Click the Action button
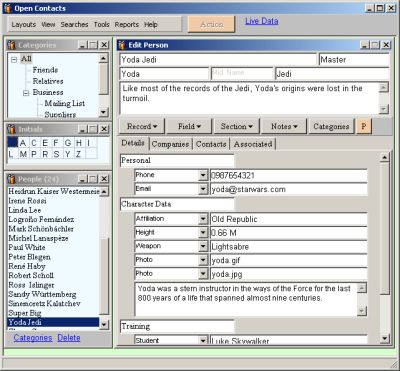The height and width of the screenshot is (371, 400). pyautogui.click(x=212, y=24)
